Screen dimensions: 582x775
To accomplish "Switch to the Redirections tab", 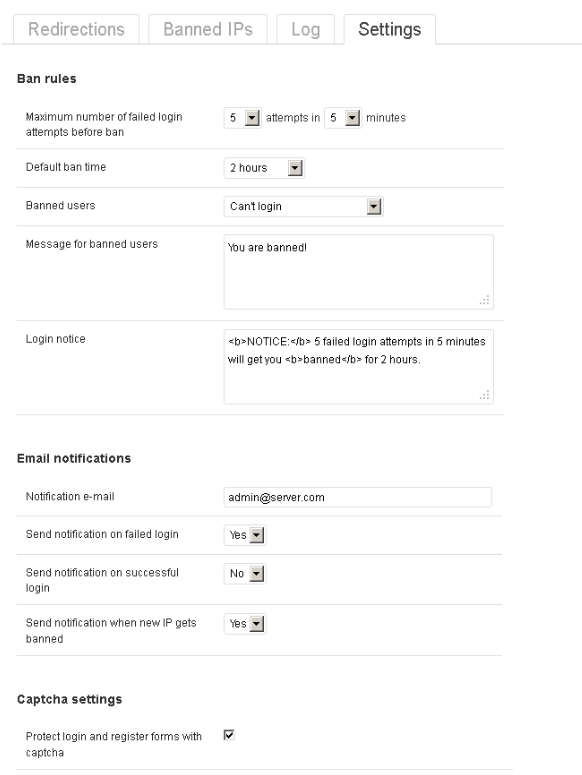I will point(76,29).
